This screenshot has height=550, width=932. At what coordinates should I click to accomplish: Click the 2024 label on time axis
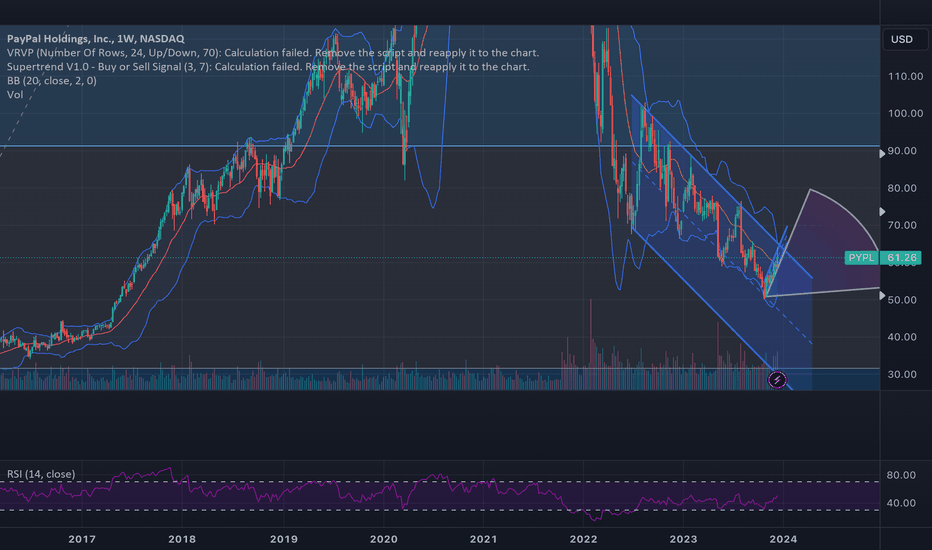[x=783, y=539]
